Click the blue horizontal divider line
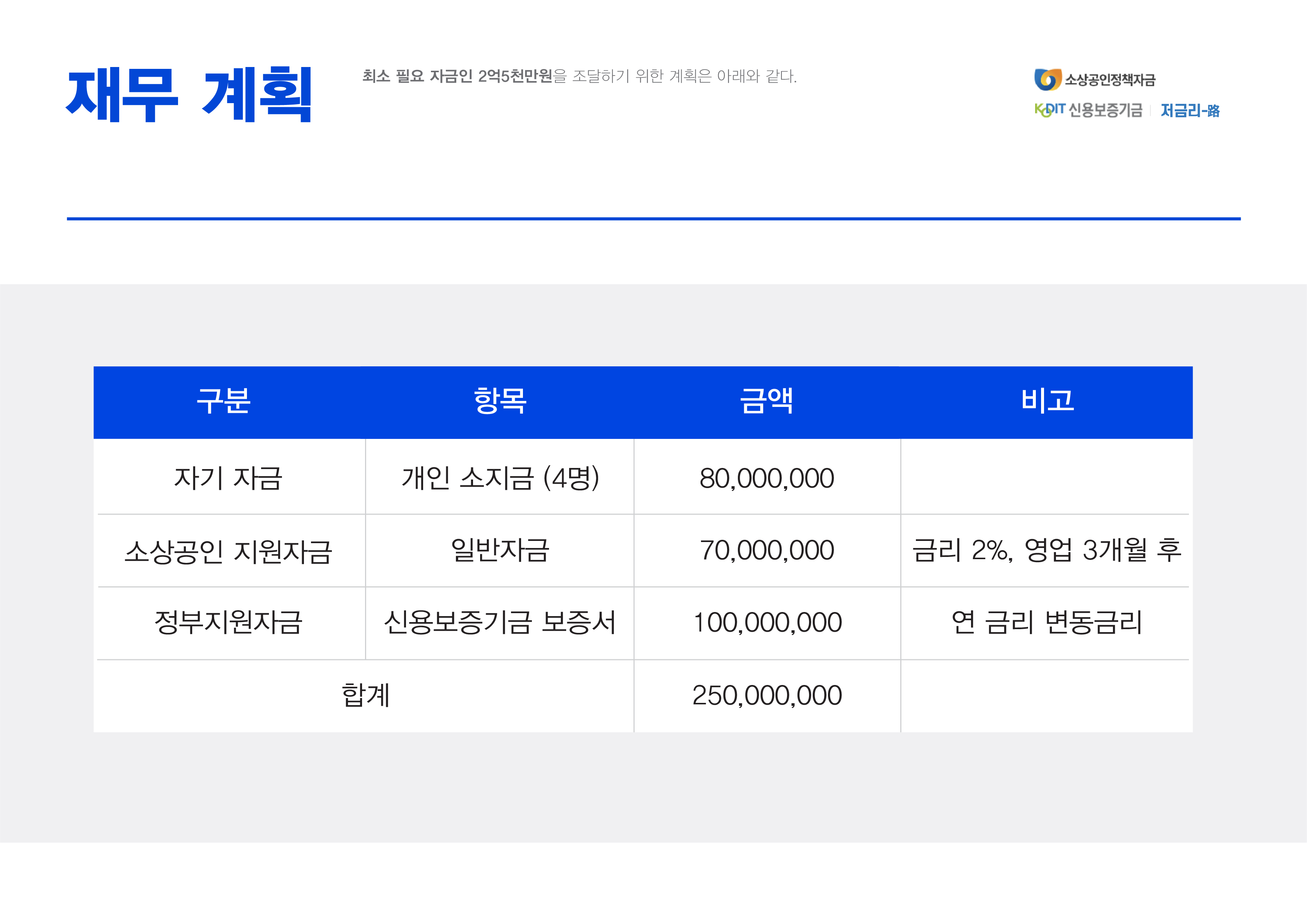The width and height of the screenshot is (1307, 924). (x=653, y=219)
